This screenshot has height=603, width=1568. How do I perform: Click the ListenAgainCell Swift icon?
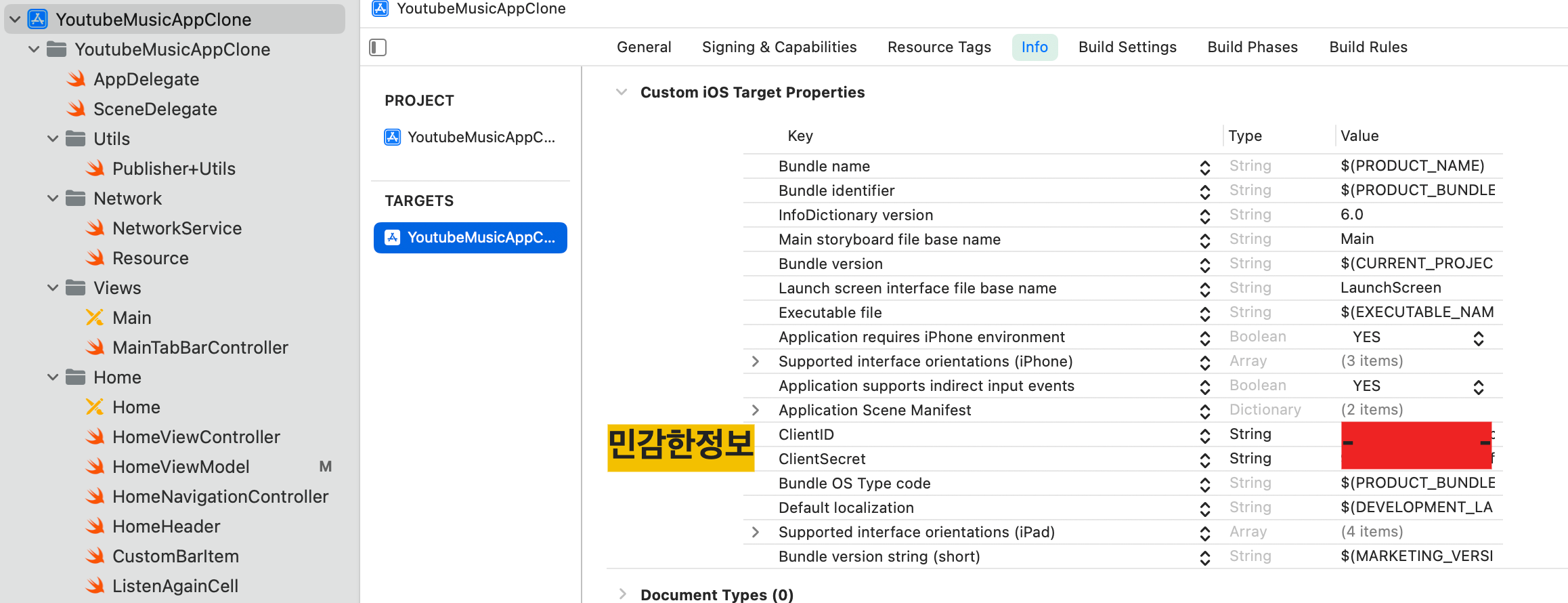tap(95, 585)
